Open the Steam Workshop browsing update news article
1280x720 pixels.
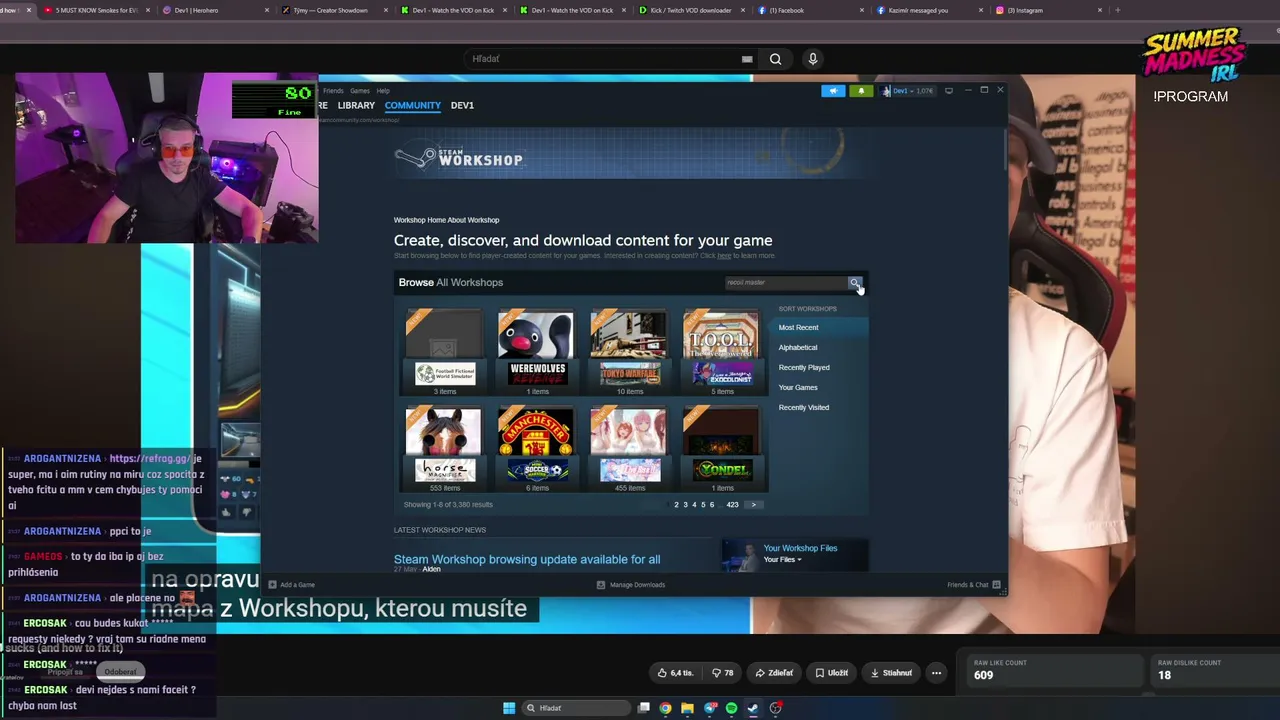click(x=527, y=559)
